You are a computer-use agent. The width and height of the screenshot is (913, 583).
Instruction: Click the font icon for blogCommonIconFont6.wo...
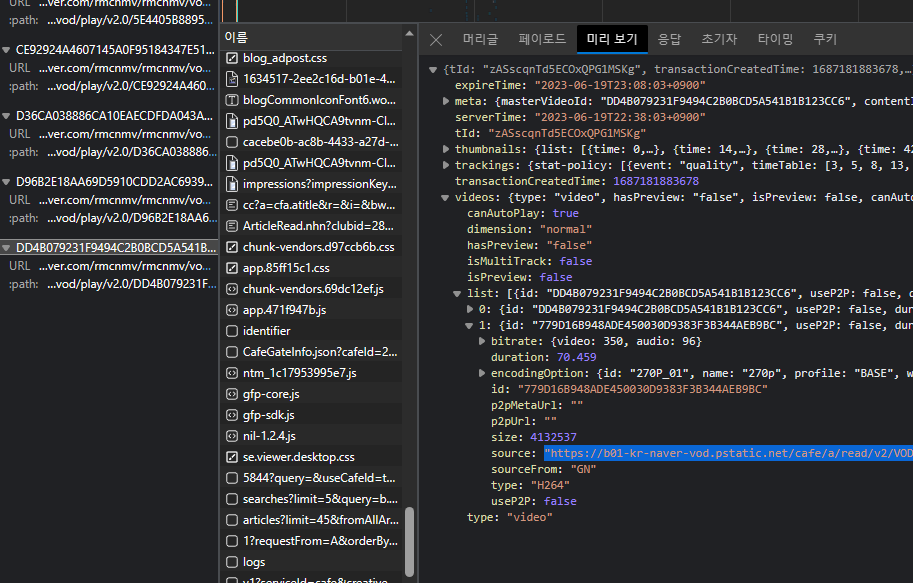click(x=232, y=100)
